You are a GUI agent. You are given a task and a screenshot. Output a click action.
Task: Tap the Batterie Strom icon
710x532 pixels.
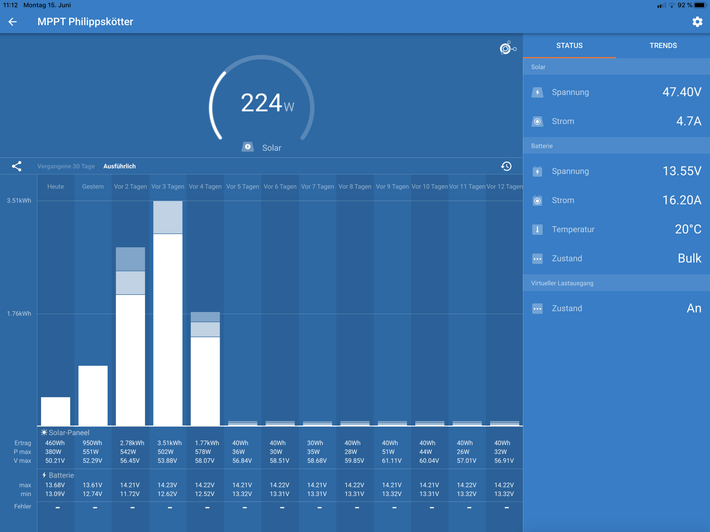537,200
